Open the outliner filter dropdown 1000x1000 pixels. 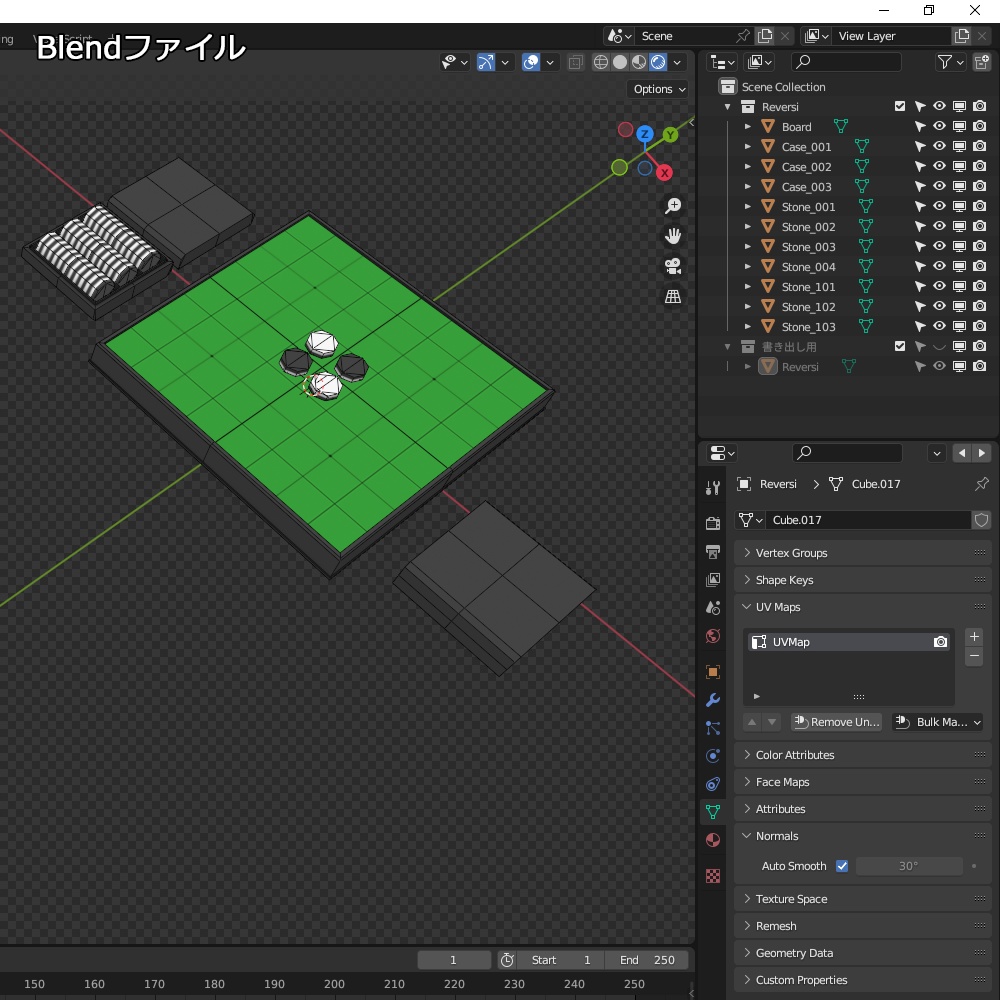click(x=950, y=62)
